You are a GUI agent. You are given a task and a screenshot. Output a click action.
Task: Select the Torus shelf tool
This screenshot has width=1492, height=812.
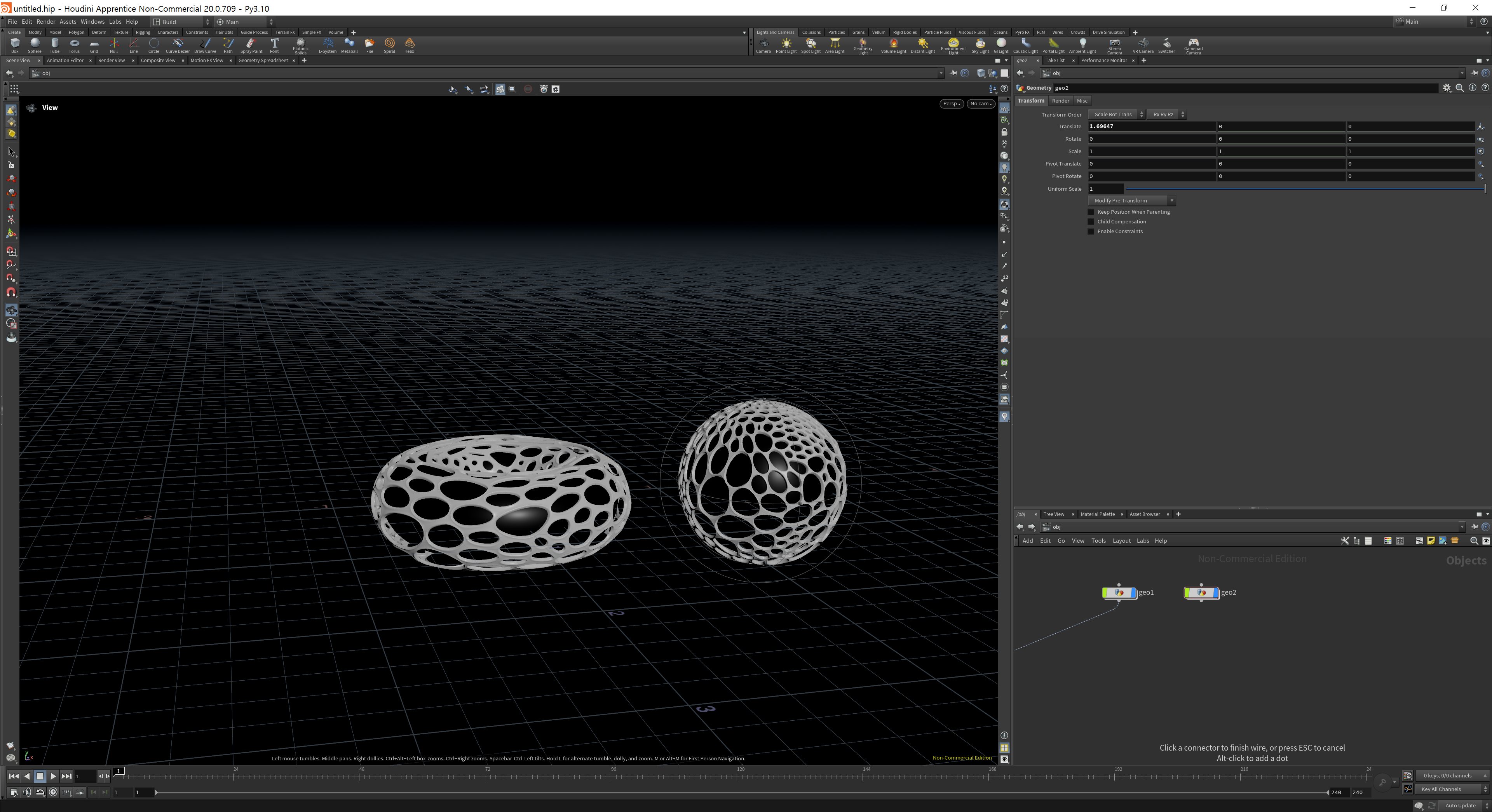point(74,45)
